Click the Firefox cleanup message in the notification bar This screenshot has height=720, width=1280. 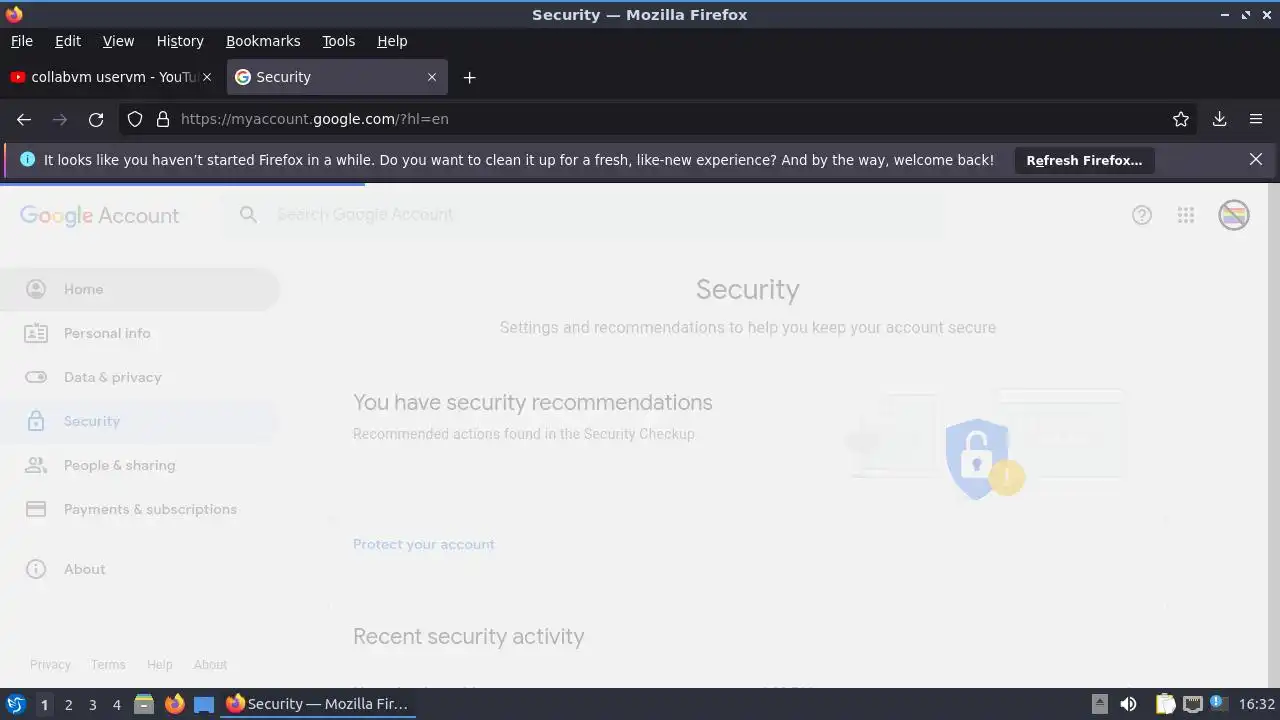[x=519, y=160]
